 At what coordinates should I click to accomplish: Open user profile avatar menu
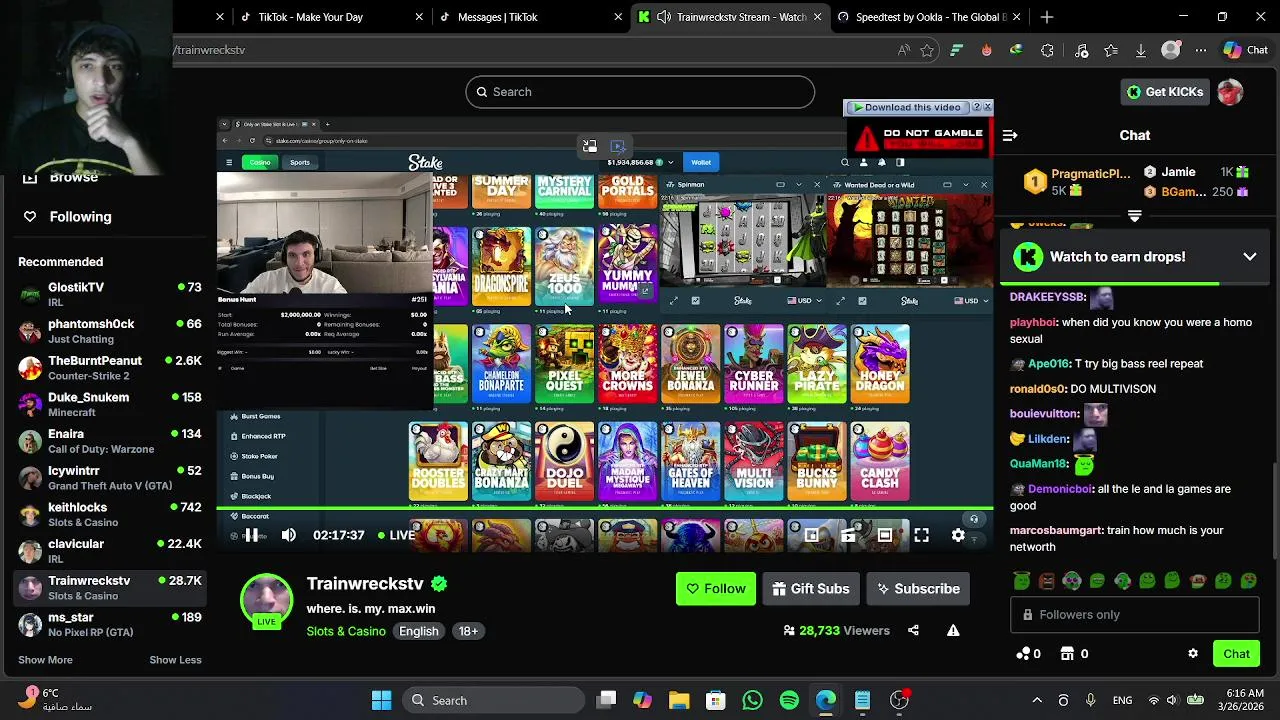point(1230,92)
